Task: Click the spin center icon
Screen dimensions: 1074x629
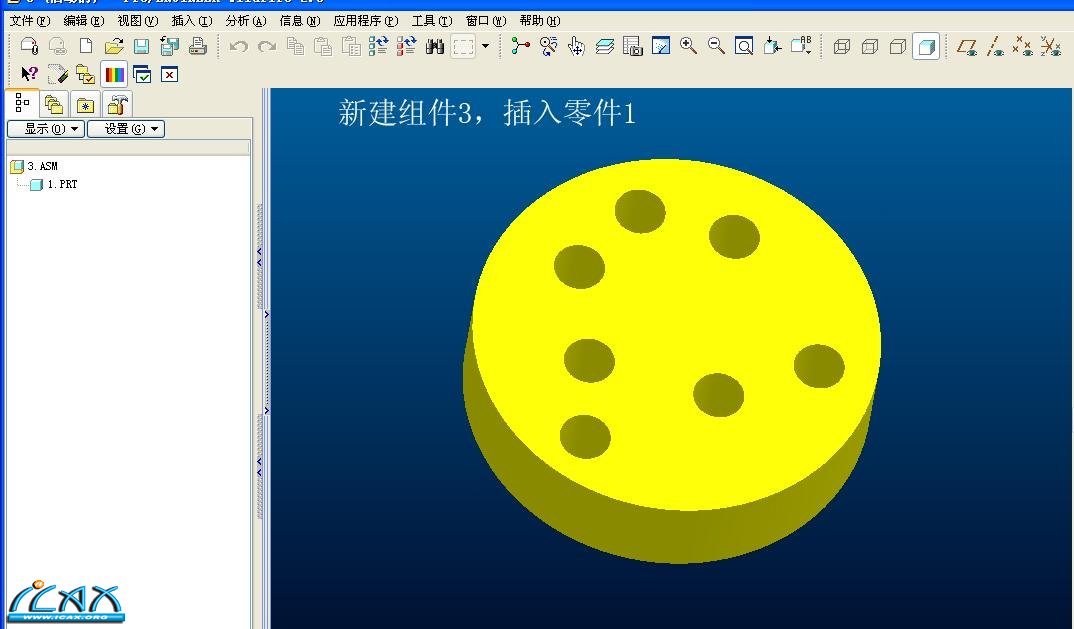Action: [x=521, y=46]
